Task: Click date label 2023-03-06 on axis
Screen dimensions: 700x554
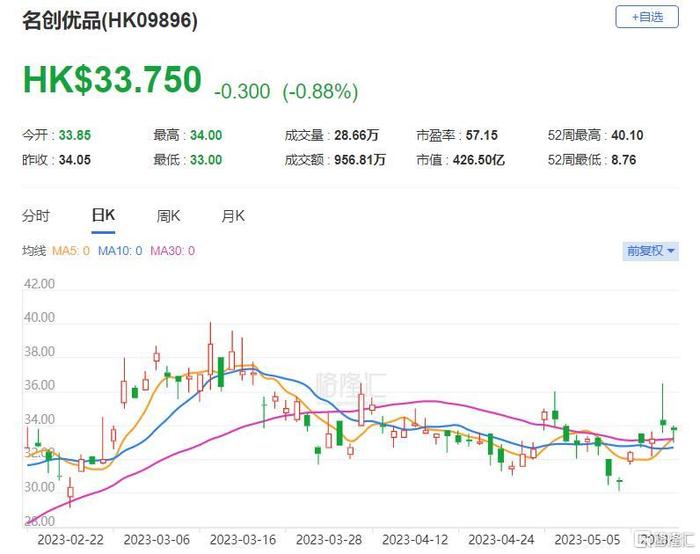Action: 157,540
